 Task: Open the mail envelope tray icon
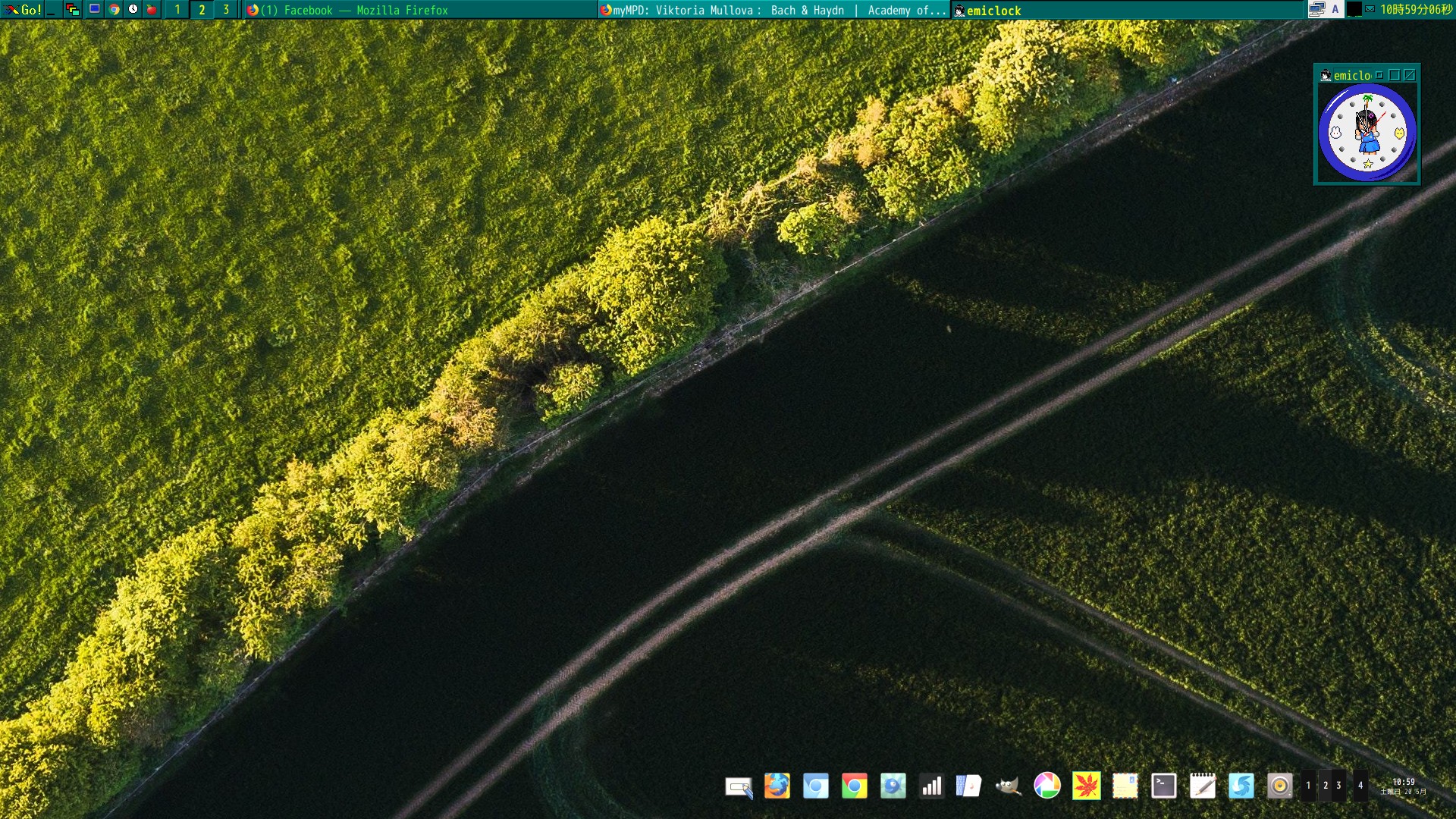click(x=1370, y=10)
